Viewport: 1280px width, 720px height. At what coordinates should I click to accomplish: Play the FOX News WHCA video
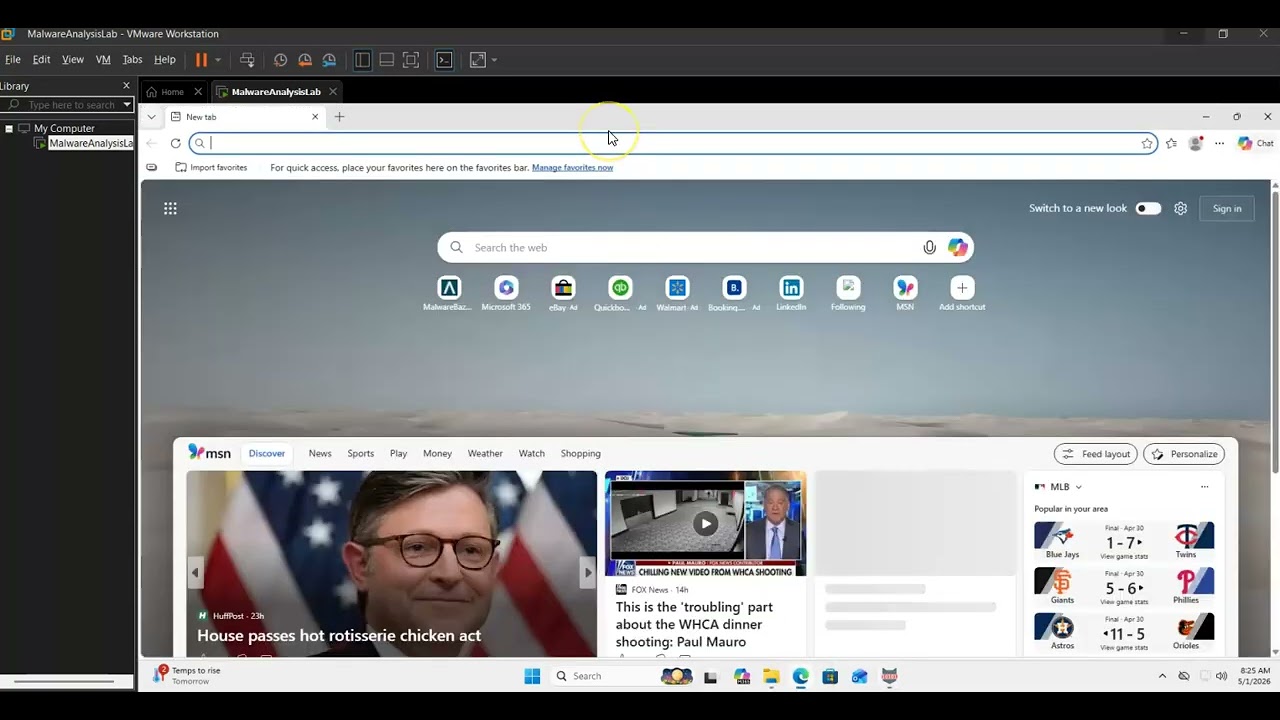tap(706, 524)
